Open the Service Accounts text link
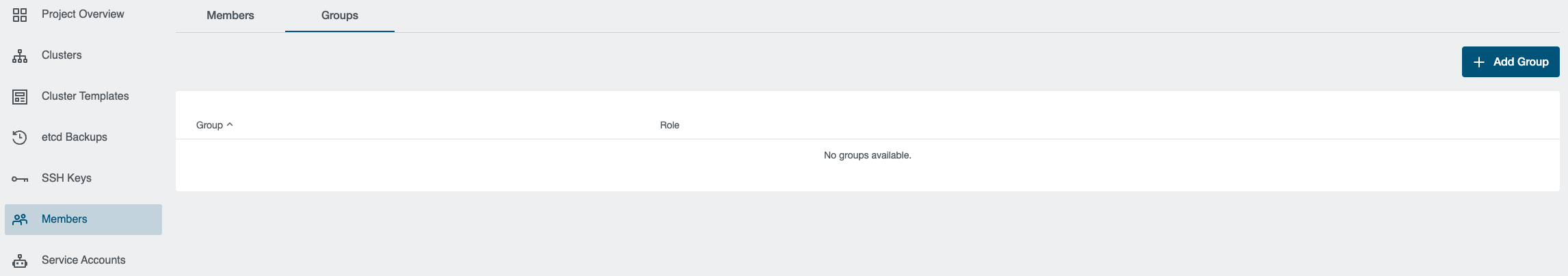Screen dimensions: 1568x276 pyautogui.click(x=83, y=260)
